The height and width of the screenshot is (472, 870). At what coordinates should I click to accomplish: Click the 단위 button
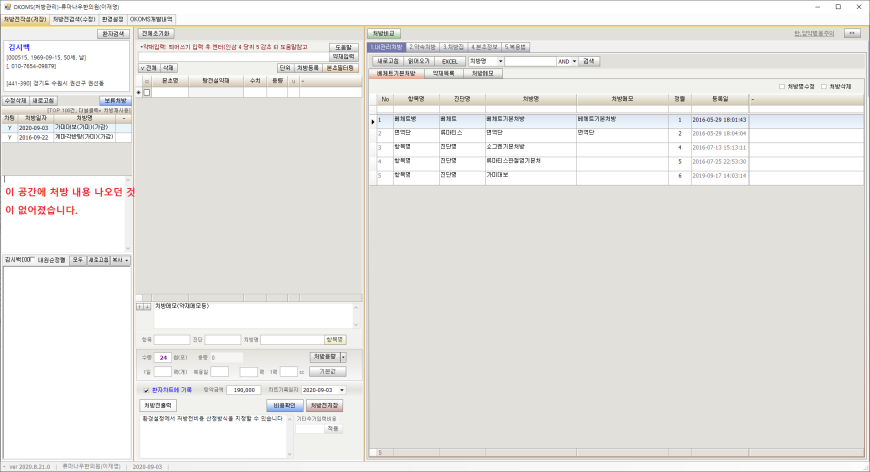[285, 68]
